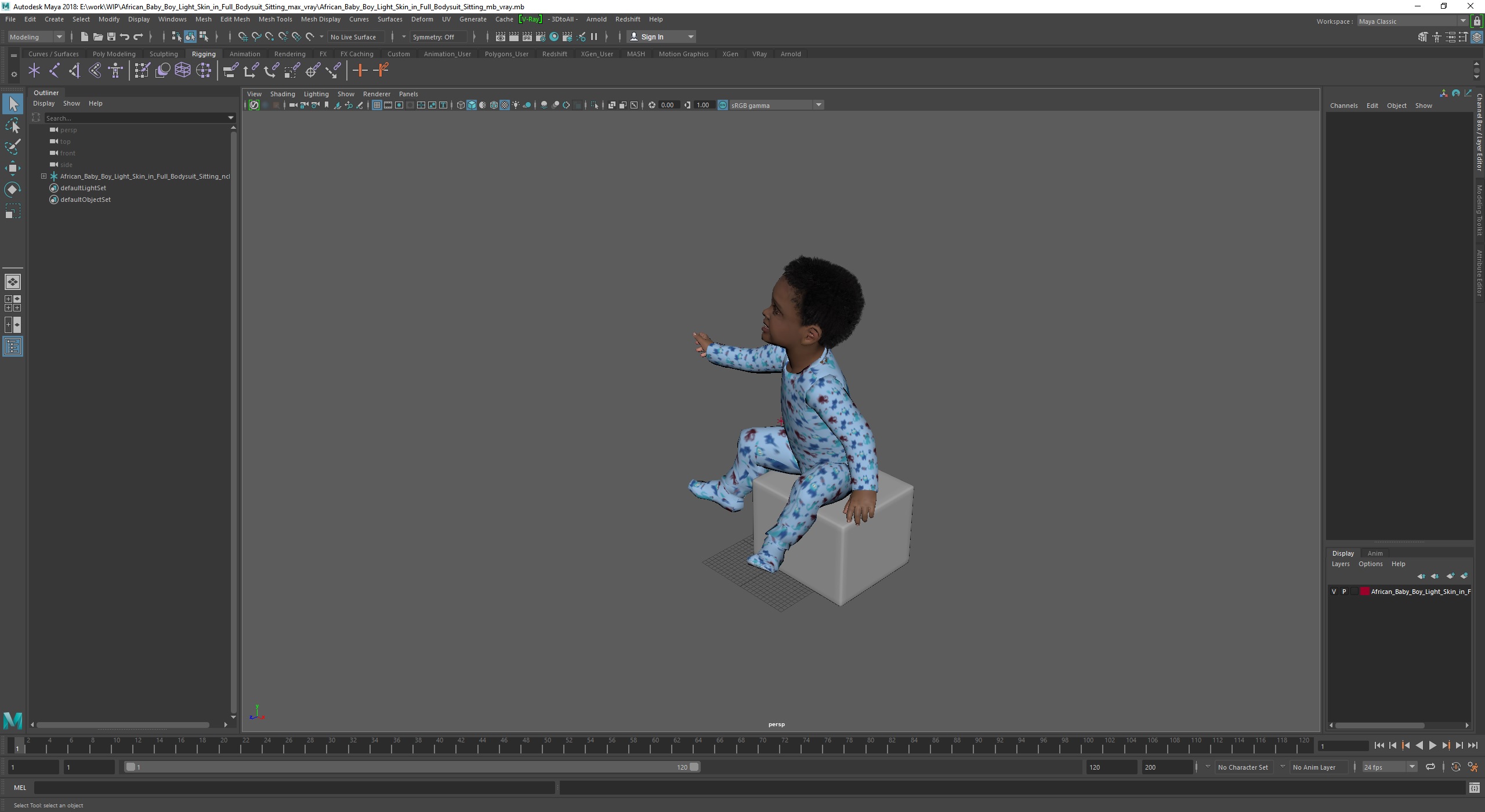
Task: Toggle Auto Keyframe button
Action: pos(1456,767)
